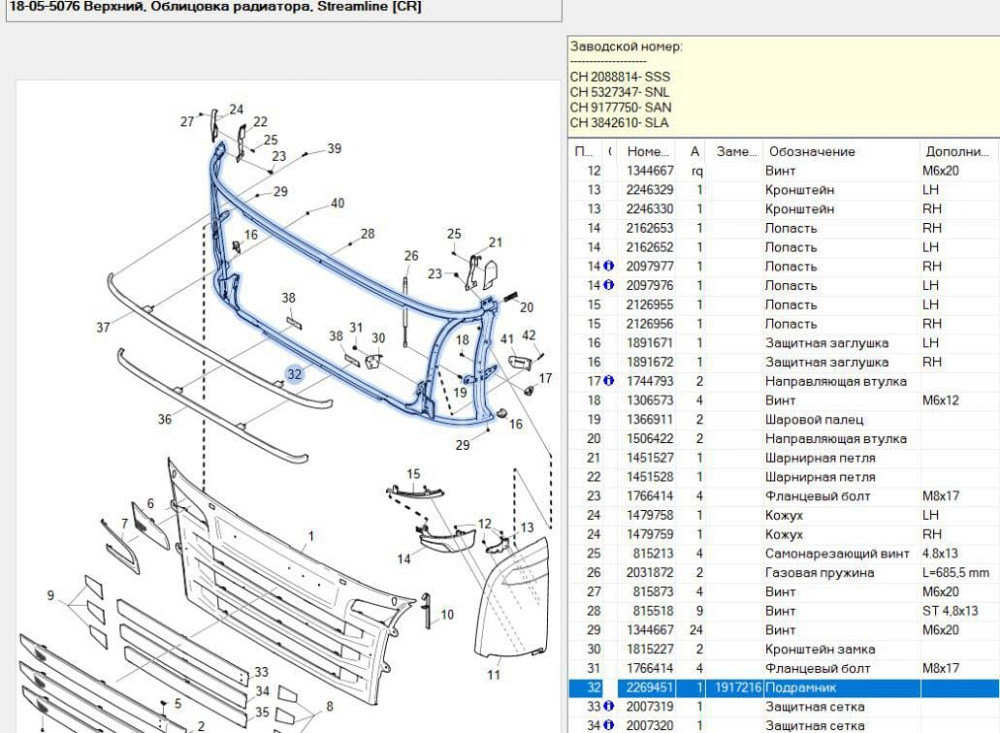This screenshot has width=1000, height=733.
Task: Open info icon beside position 17 row
Action: click(609, 381)
